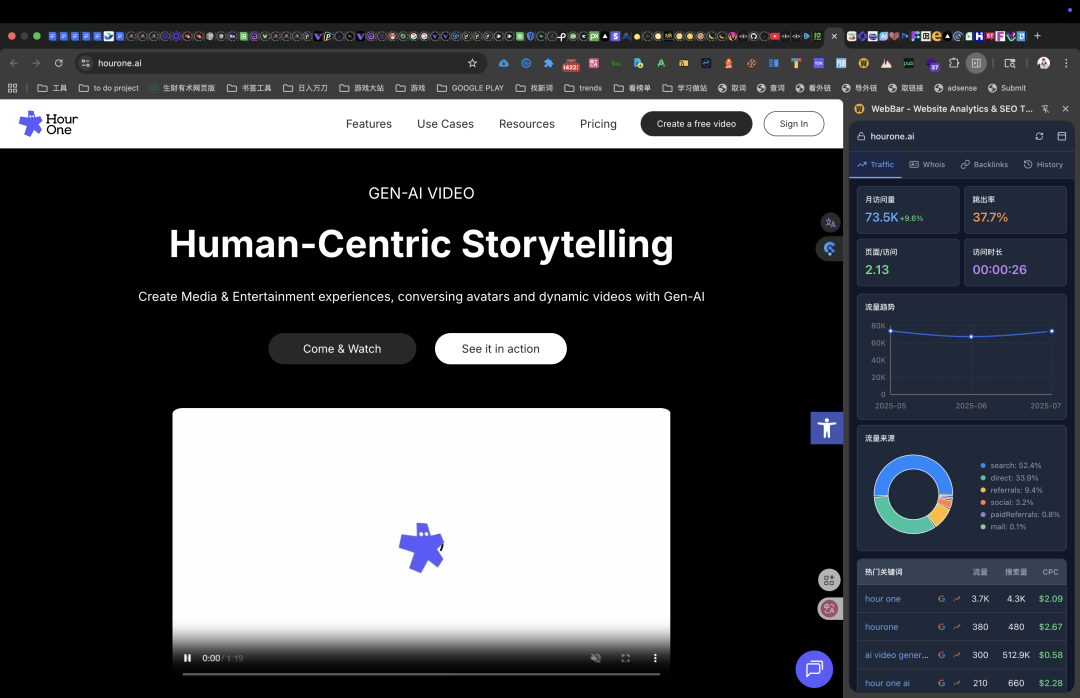
Task: Click the 'hour one ai' keyword row
Action: point(963,683)
